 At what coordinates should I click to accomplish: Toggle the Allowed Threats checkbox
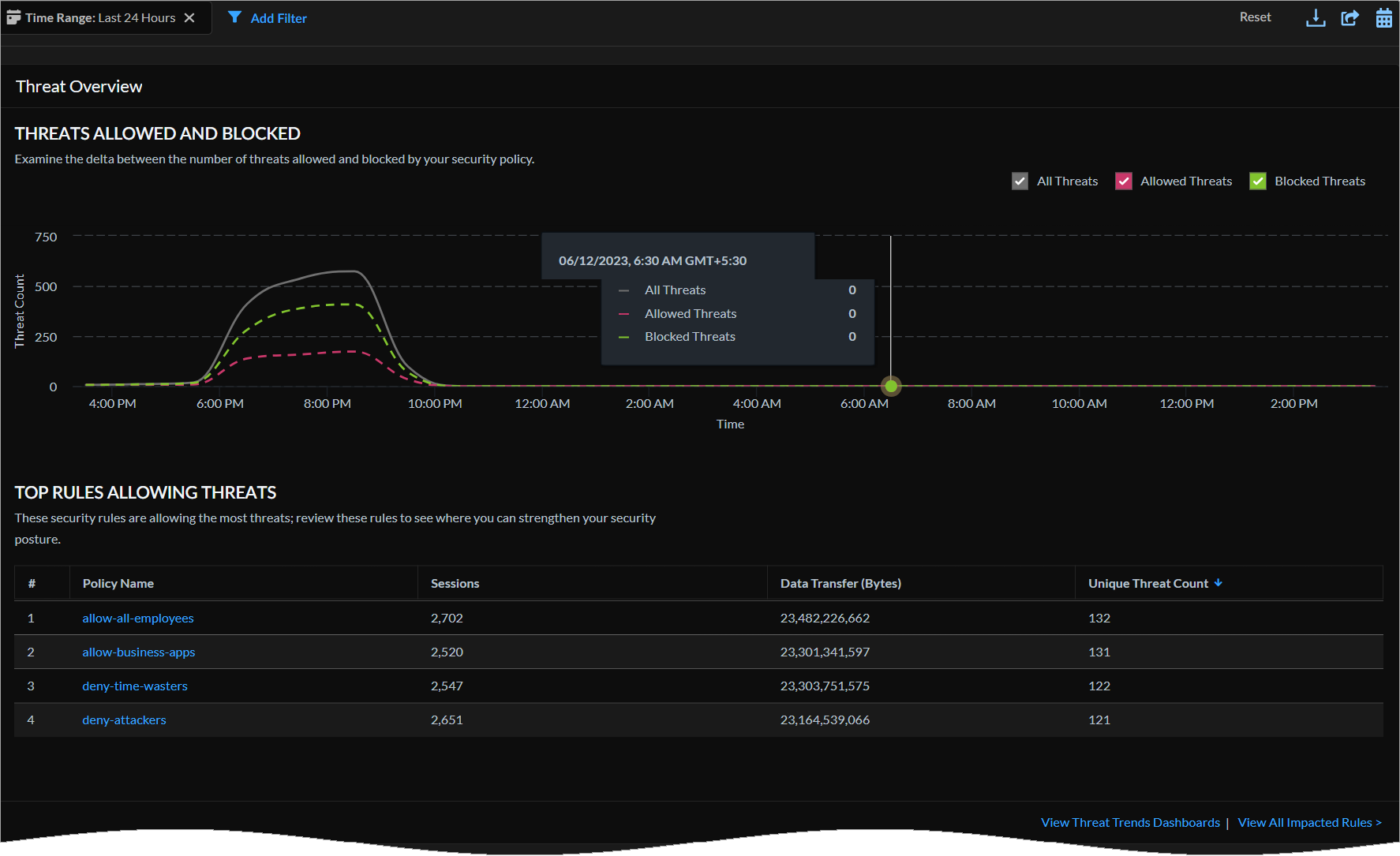pos(1123,181)
